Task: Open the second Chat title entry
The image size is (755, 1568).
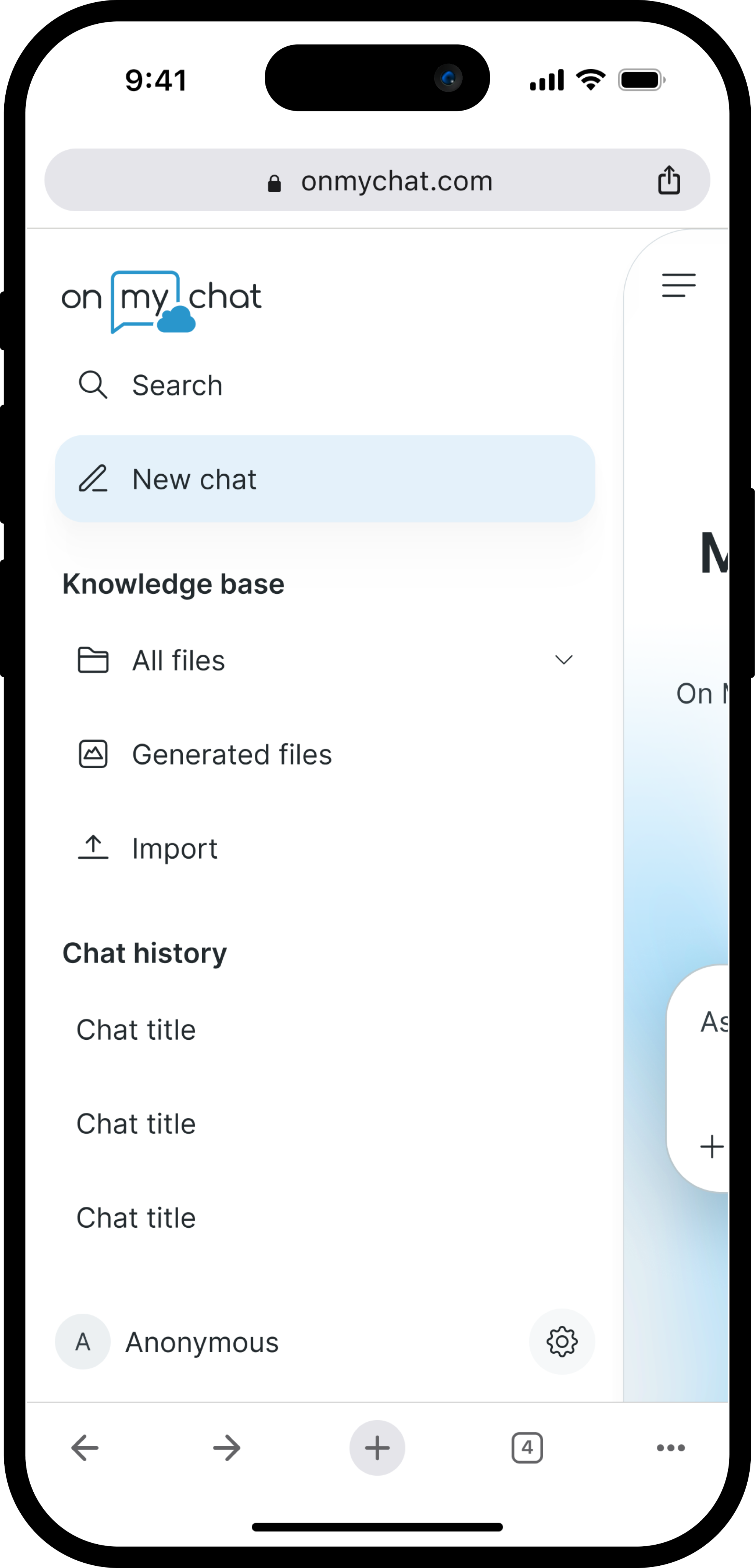Action: pos(136,1124)
